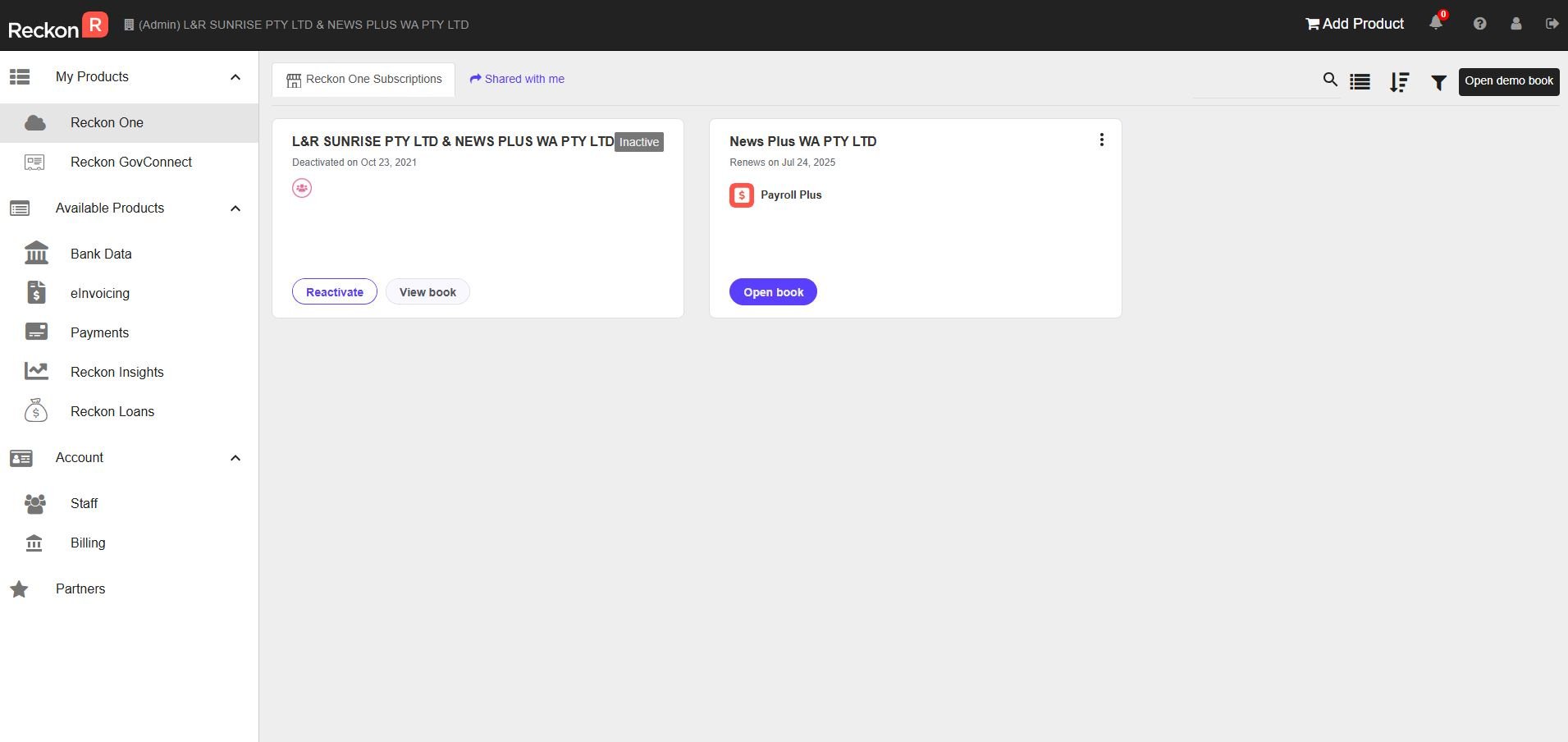Open the filter funnel icon
The height and width of the screenshot is (742, 1568).
[1438, 82]
